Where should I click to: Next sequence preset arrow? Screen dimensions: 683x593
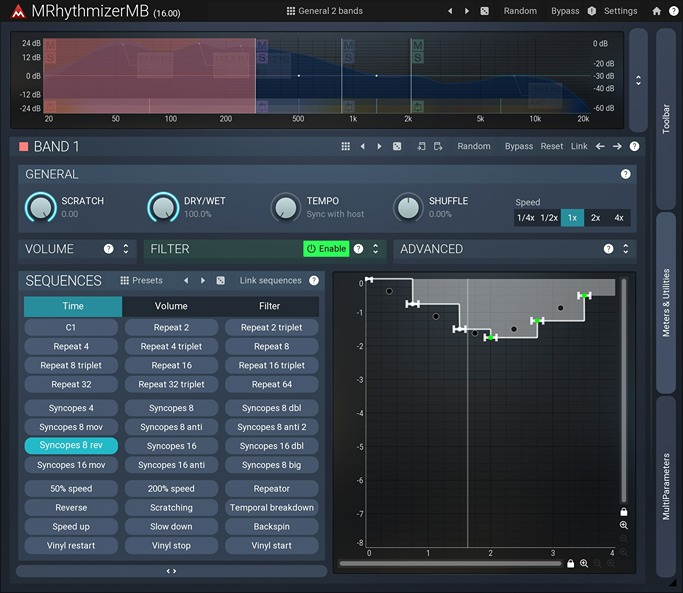coord(203,281)
